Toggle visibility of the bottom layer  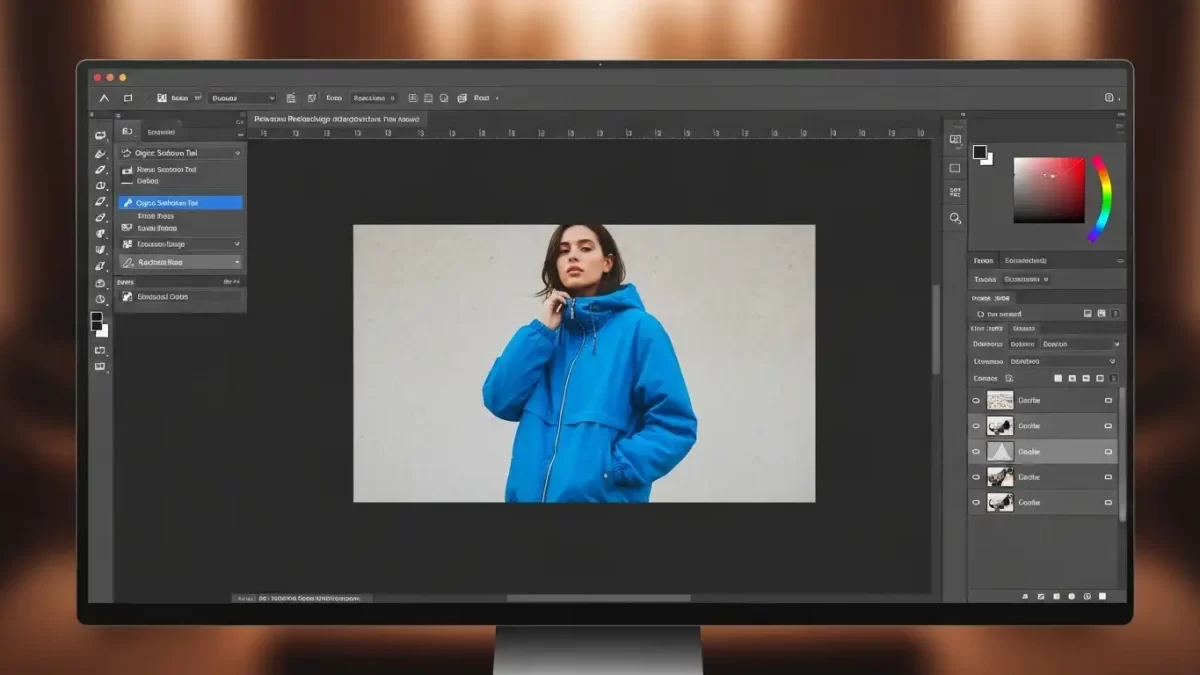(975, 502)
